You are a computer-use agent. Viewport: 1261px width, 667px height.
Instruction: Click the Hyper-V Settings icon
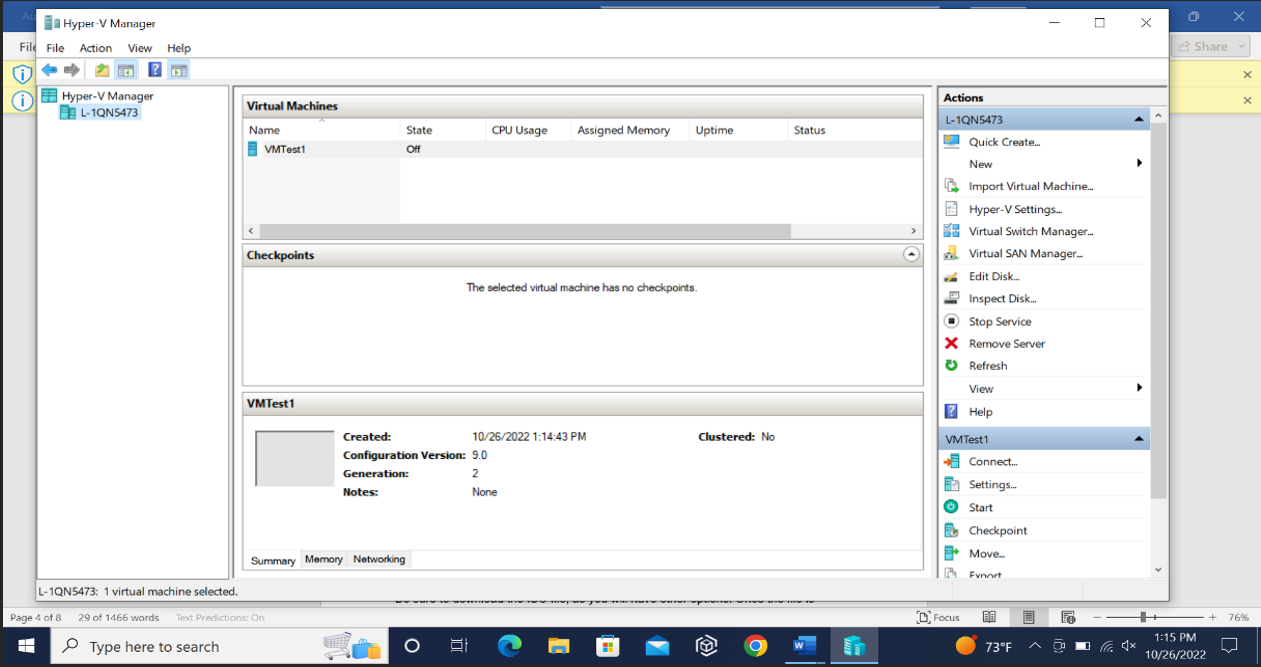click(952, 209)
